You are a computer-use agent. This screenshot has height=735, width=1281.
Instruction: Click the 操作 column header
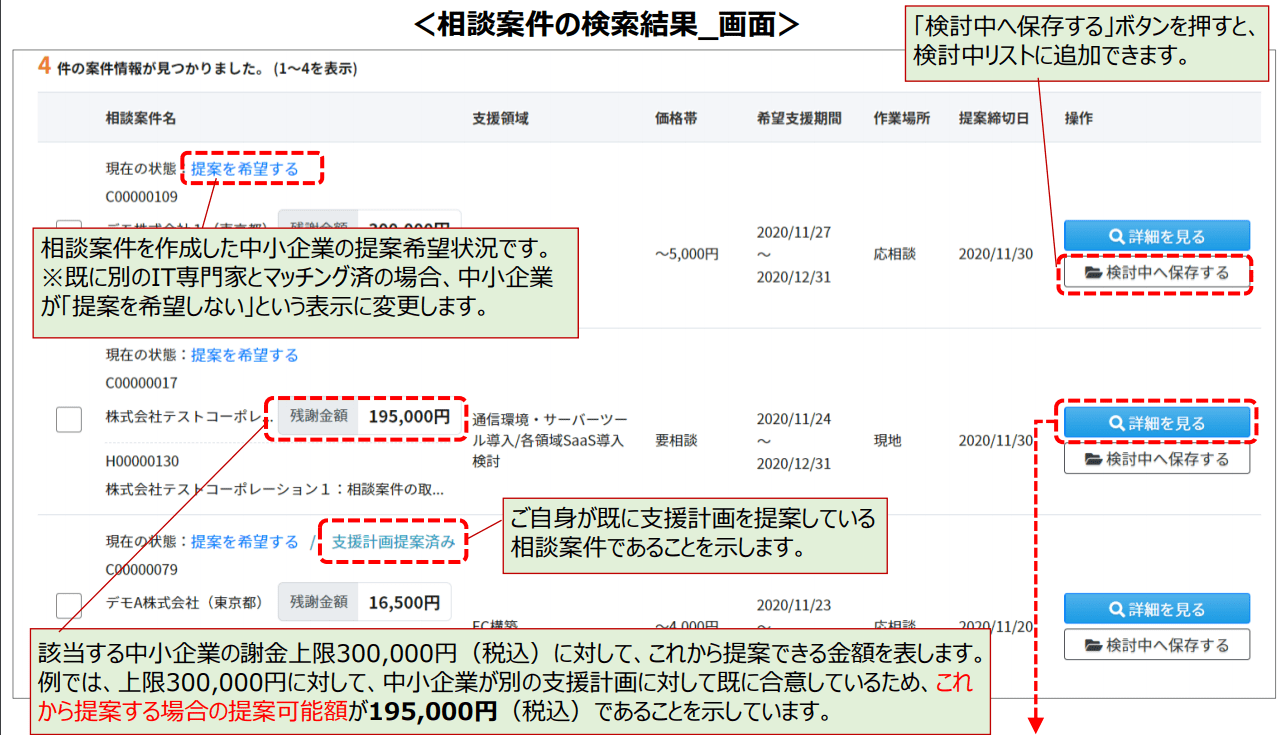click(1079, 118)
